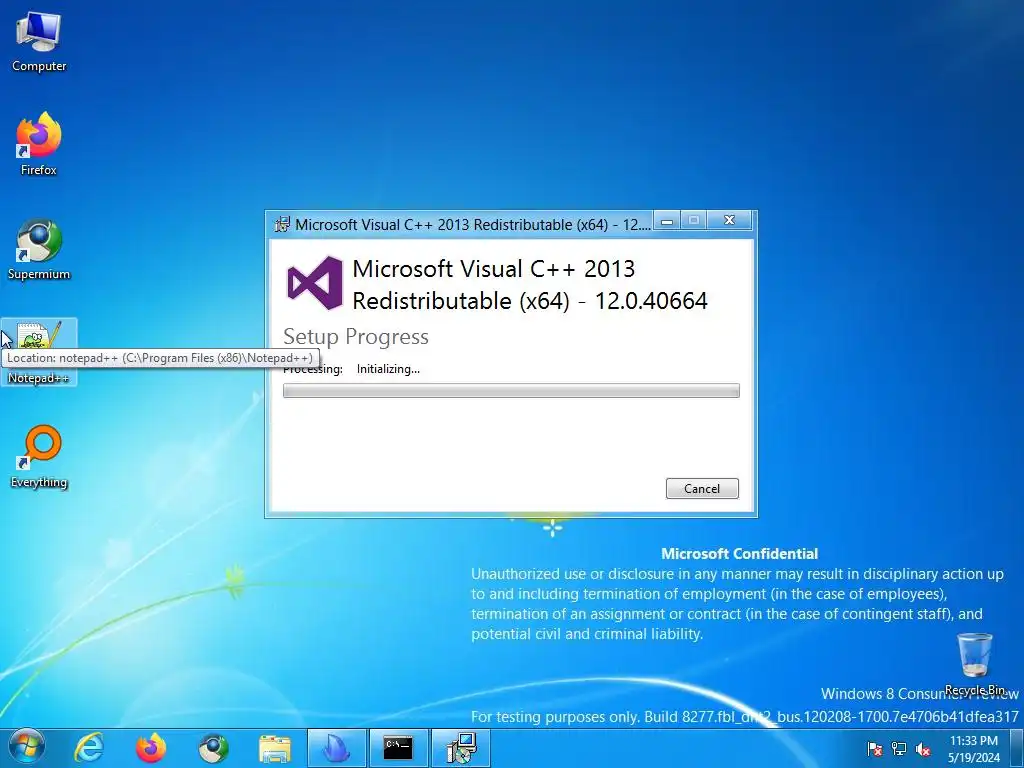Select the Supermium desktop shortcut
This screenshot has width=1024, height=768.
(39, 250)
